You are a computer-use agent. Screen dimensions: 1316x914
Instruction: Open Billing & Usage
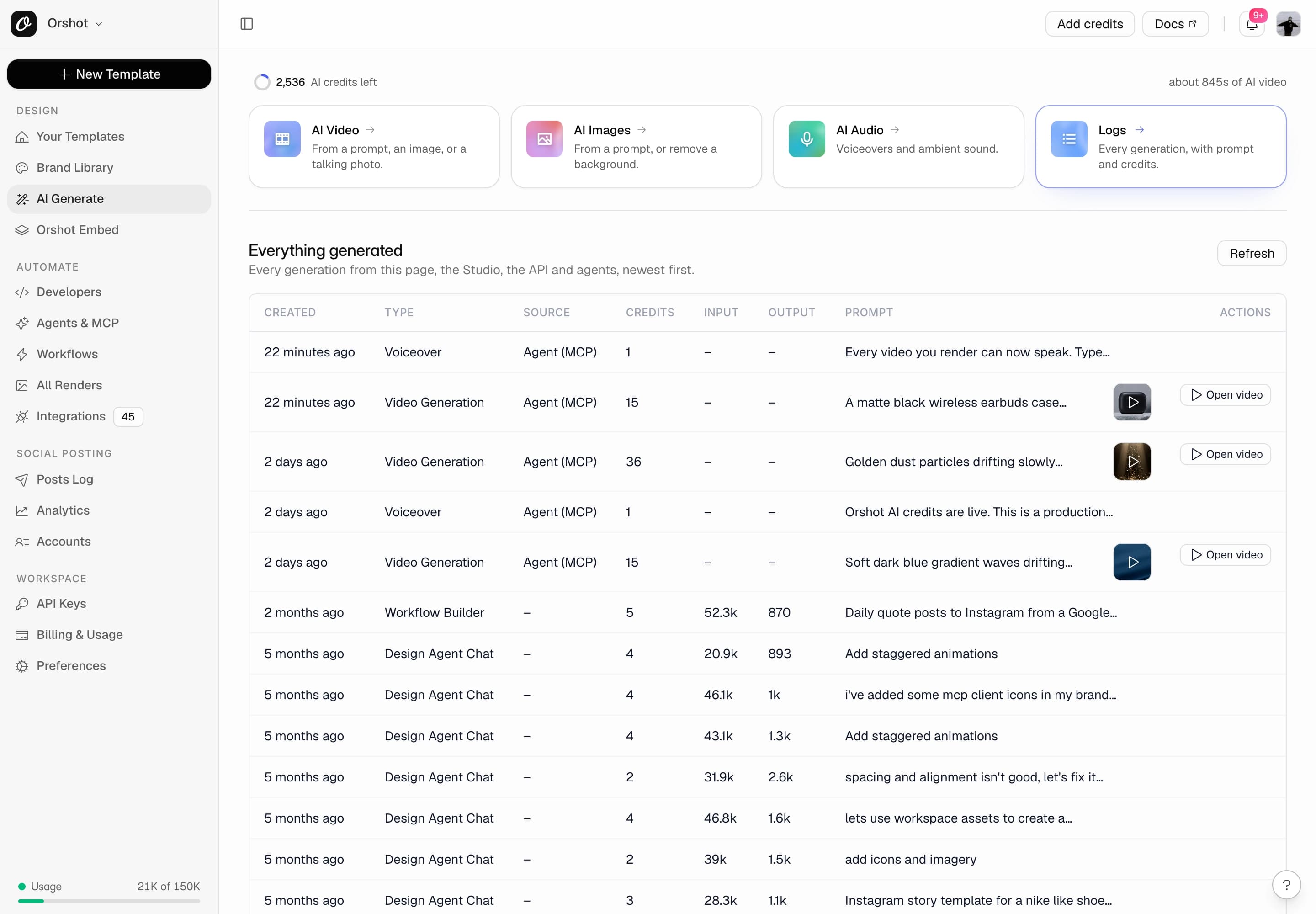pyautogui.click(x=109, y=634)
